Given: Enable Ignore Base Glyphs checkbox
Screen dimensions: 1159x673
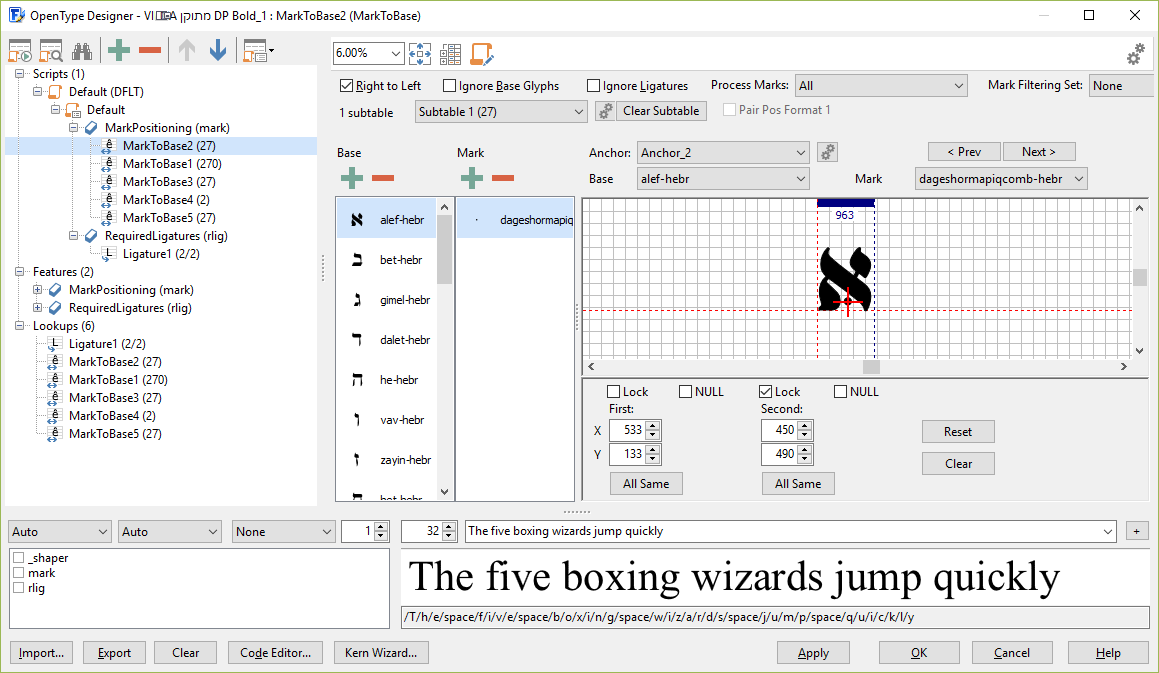Looking at the screenshot, I should point(449,86).
